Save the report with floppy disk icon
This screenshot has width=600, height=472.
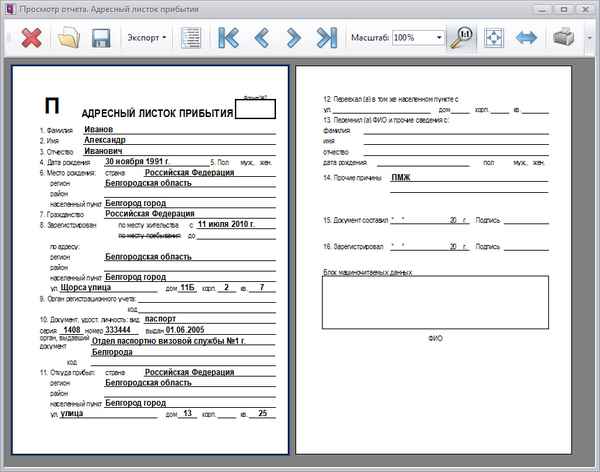100,38
